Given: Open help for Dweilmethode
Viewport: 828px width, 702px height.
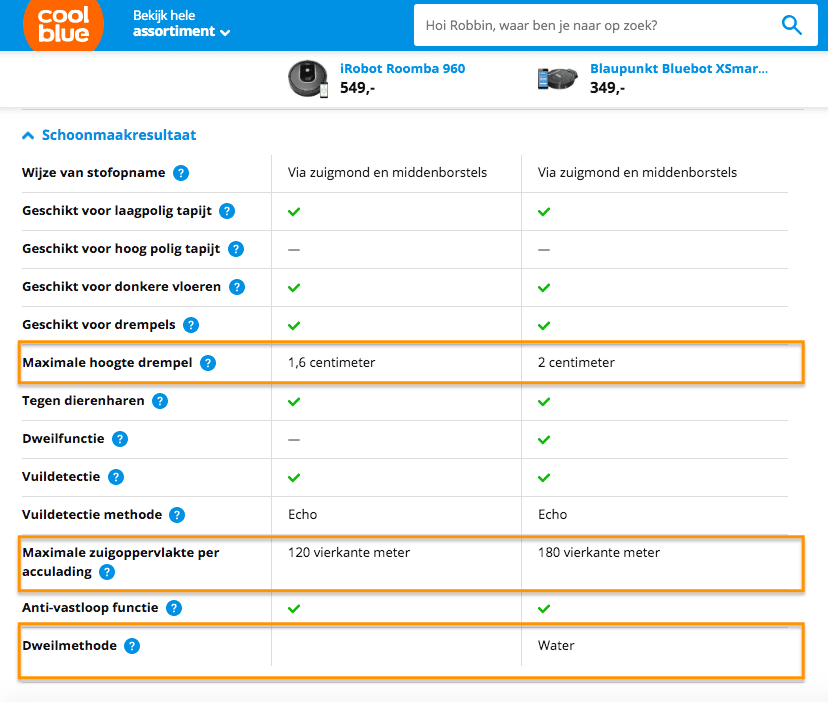Looking at the screenshot, I should click(132, 646).
